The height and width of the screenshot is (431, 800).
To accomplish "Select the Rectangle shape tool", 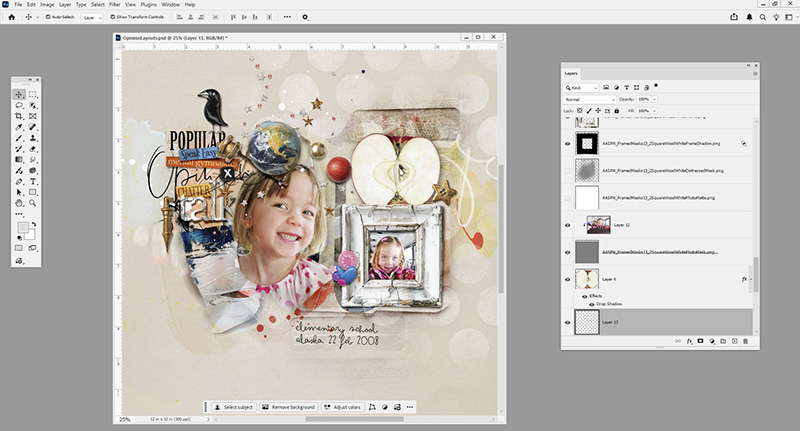I will tap(33, 192).
